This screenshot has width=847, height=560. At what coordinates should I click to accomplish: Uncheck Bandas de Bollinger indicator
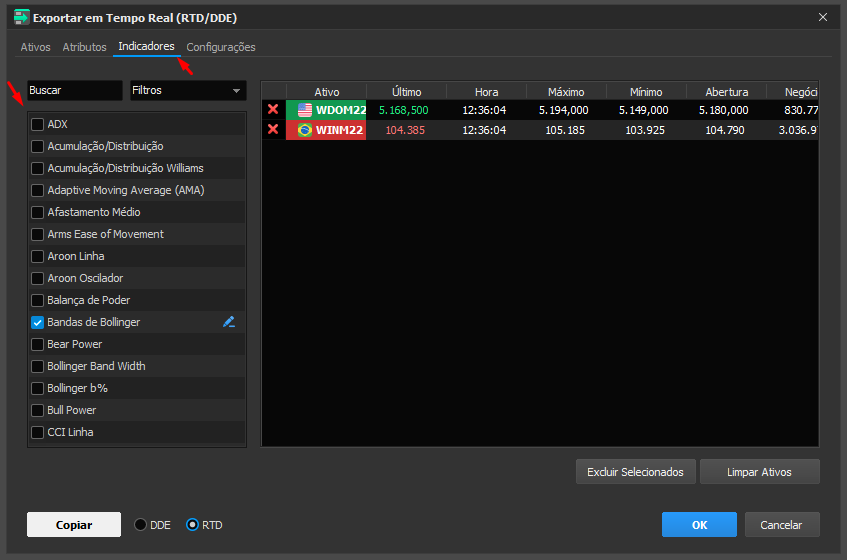click(x=37, y=322)
